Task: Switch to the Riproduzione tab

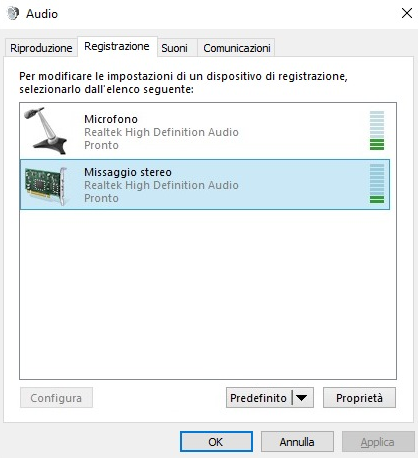Action: click(x=41, y=48)
